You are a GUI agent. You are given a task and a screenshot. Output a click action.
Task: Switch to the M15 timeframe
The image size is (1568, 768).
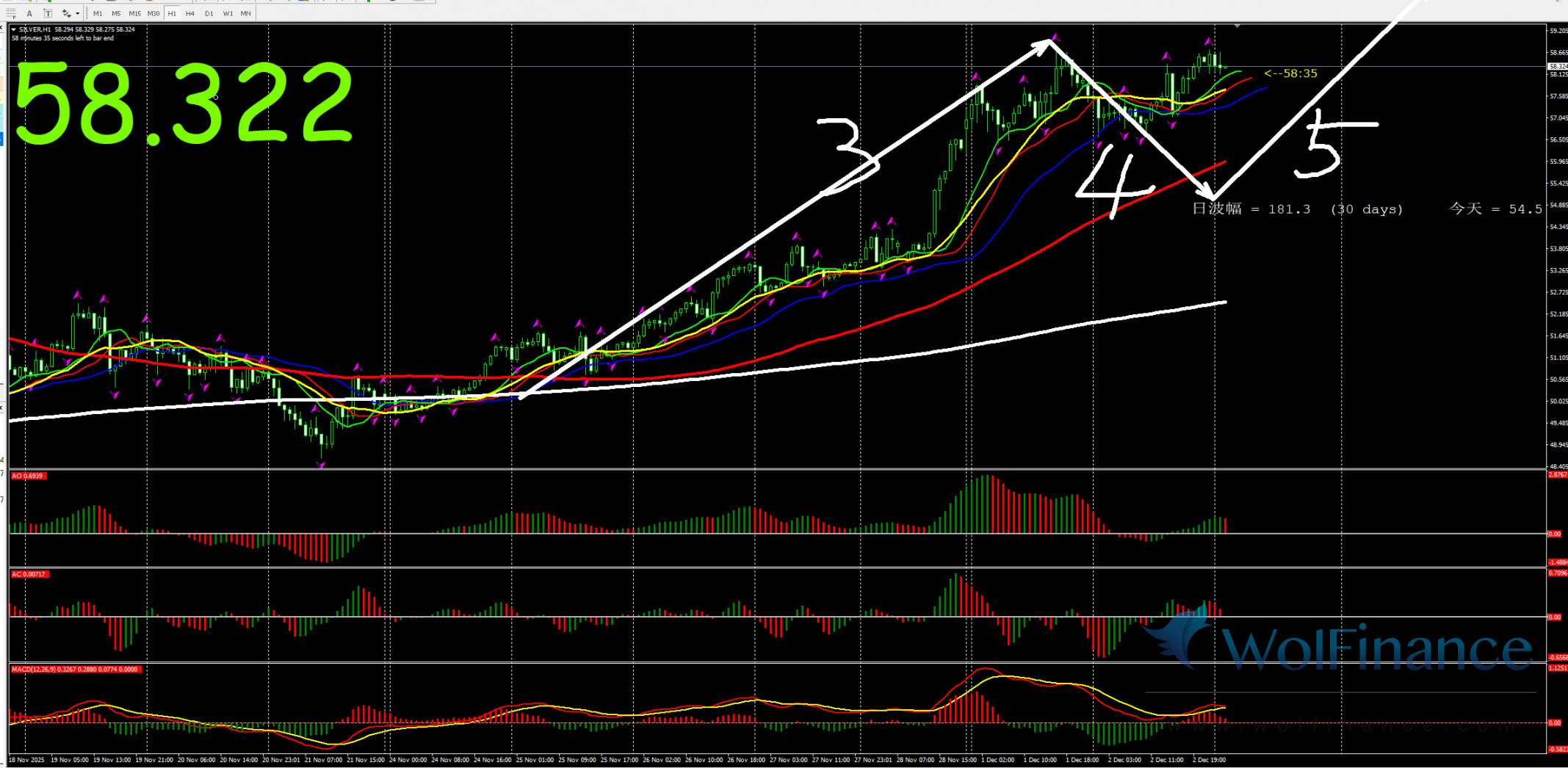pyautogui.click(x=134, y=13)
